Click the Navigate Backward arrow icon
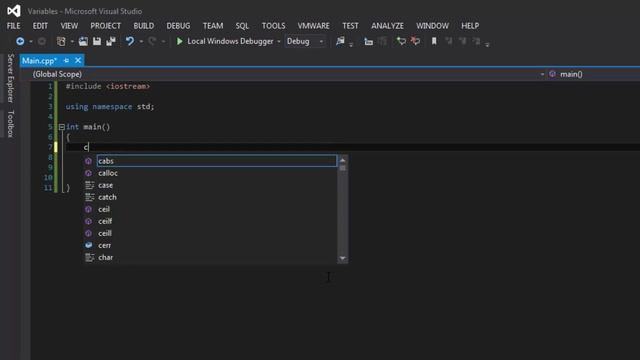 (x=20, y=41)
